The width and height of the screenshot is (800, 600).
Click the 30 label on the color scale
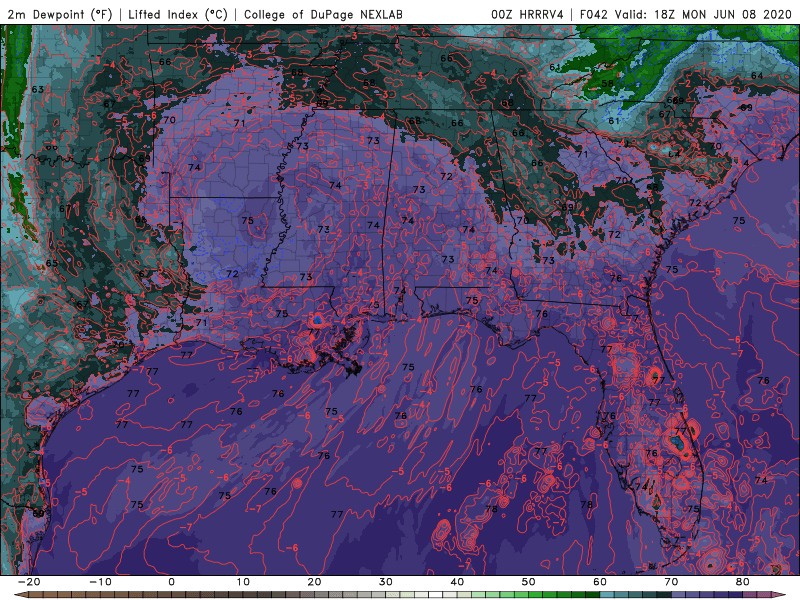click(386, 582)
